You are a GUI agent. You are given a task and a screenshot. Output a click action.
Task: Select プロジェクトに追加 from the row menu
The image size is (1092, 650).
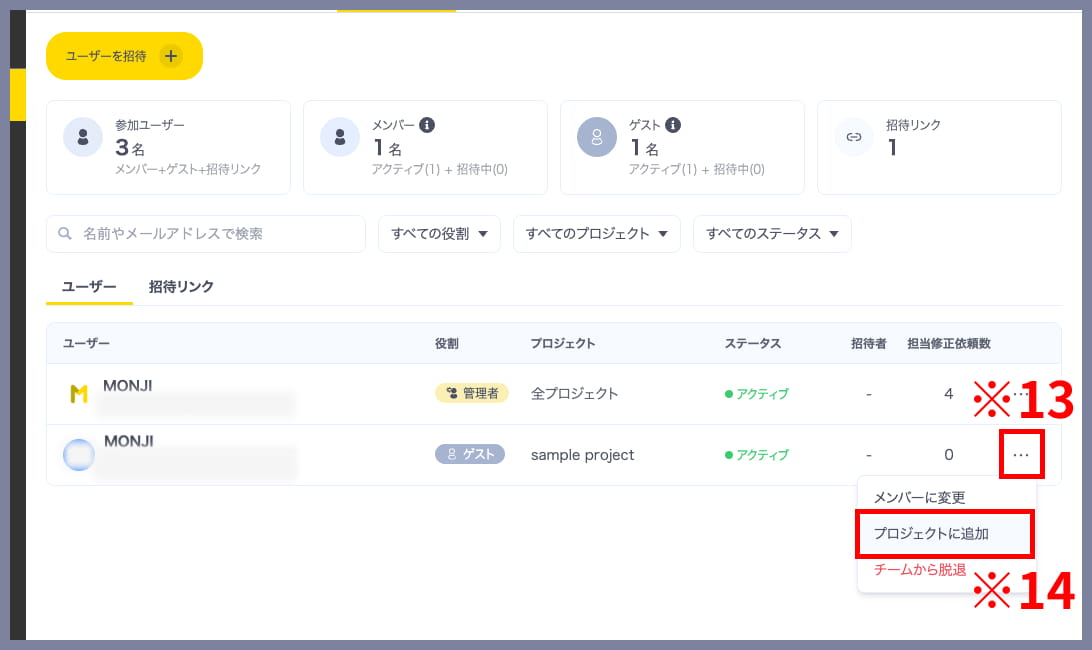coord(945,534)
